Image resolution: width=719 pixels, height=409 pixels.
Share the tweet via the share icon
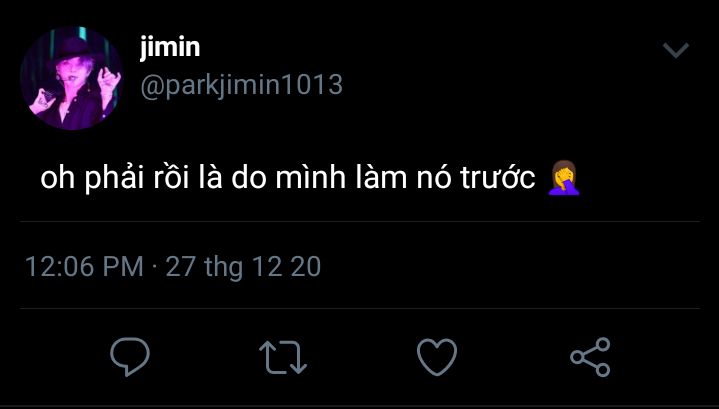click(590, 357)
